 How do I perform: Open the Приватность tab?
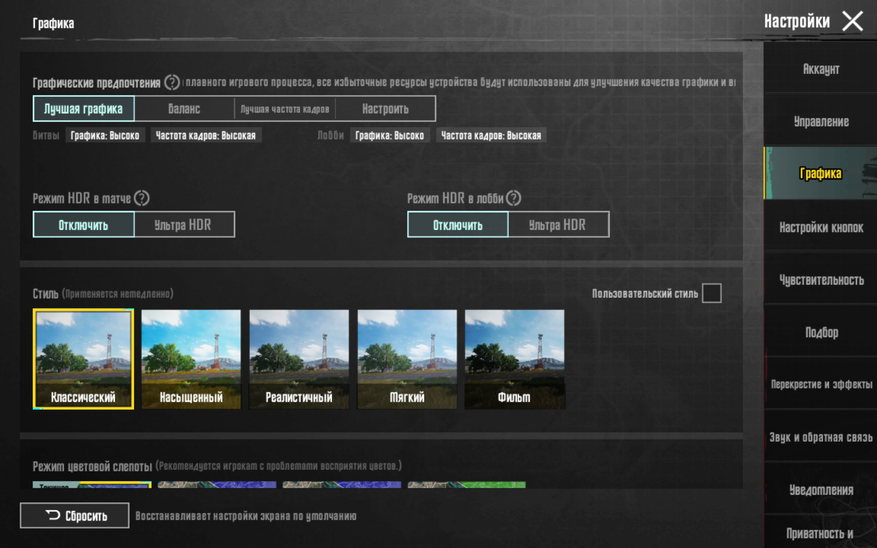pyautogui.click(x=821, y=532)
